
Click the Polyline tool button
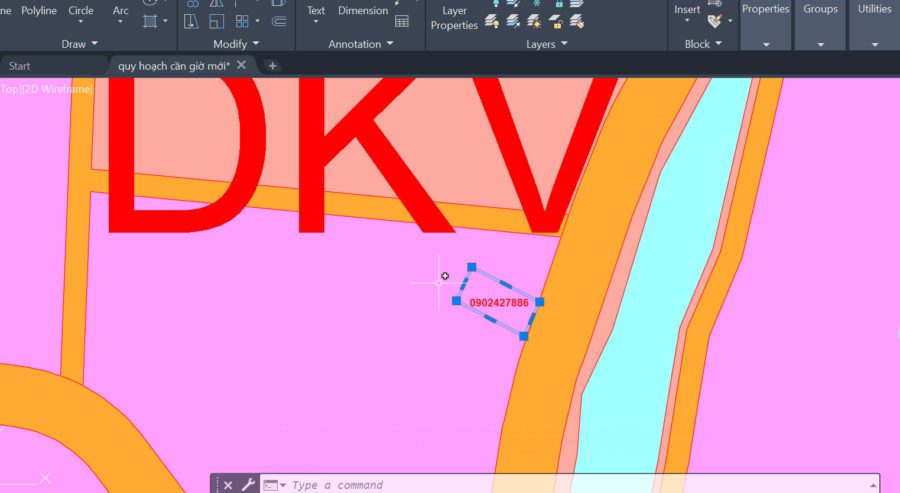(x=39, y=10)
